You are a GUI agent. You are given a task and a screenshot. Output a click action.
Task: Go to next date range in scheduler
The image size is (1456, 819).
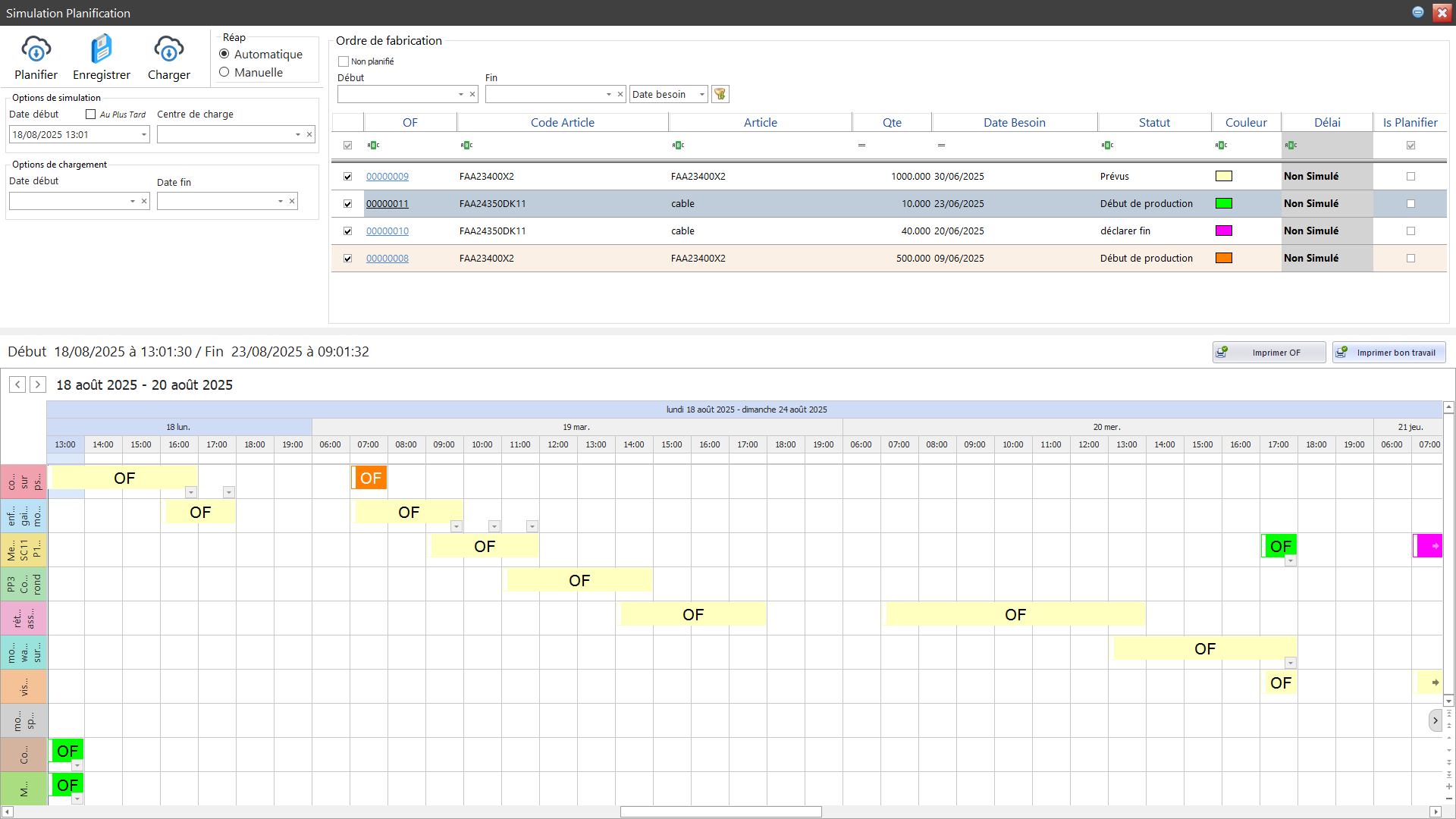click(38, 384)
